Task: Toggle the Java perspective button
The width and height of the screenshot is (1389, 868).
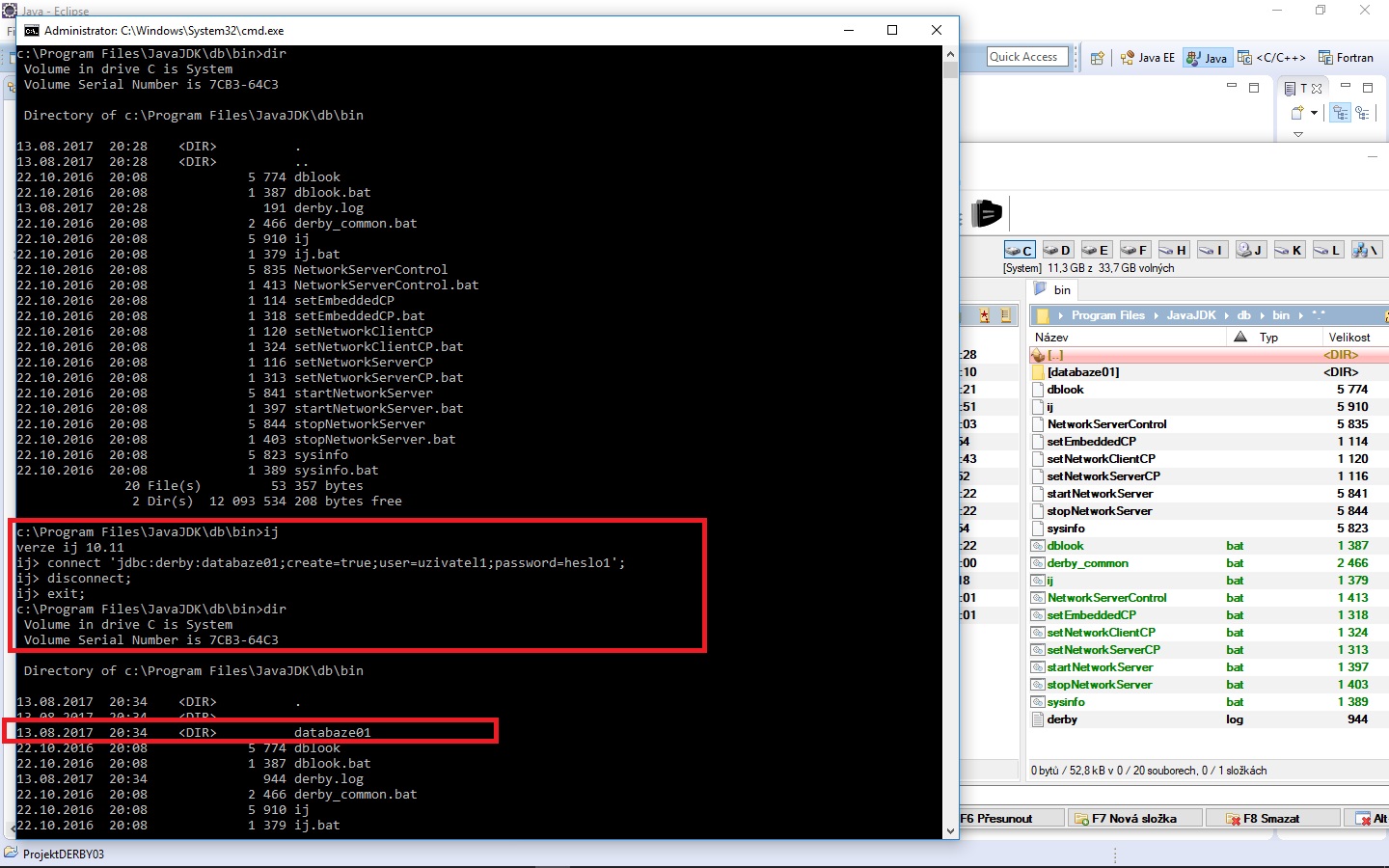Action: (x=1207, y=58)
